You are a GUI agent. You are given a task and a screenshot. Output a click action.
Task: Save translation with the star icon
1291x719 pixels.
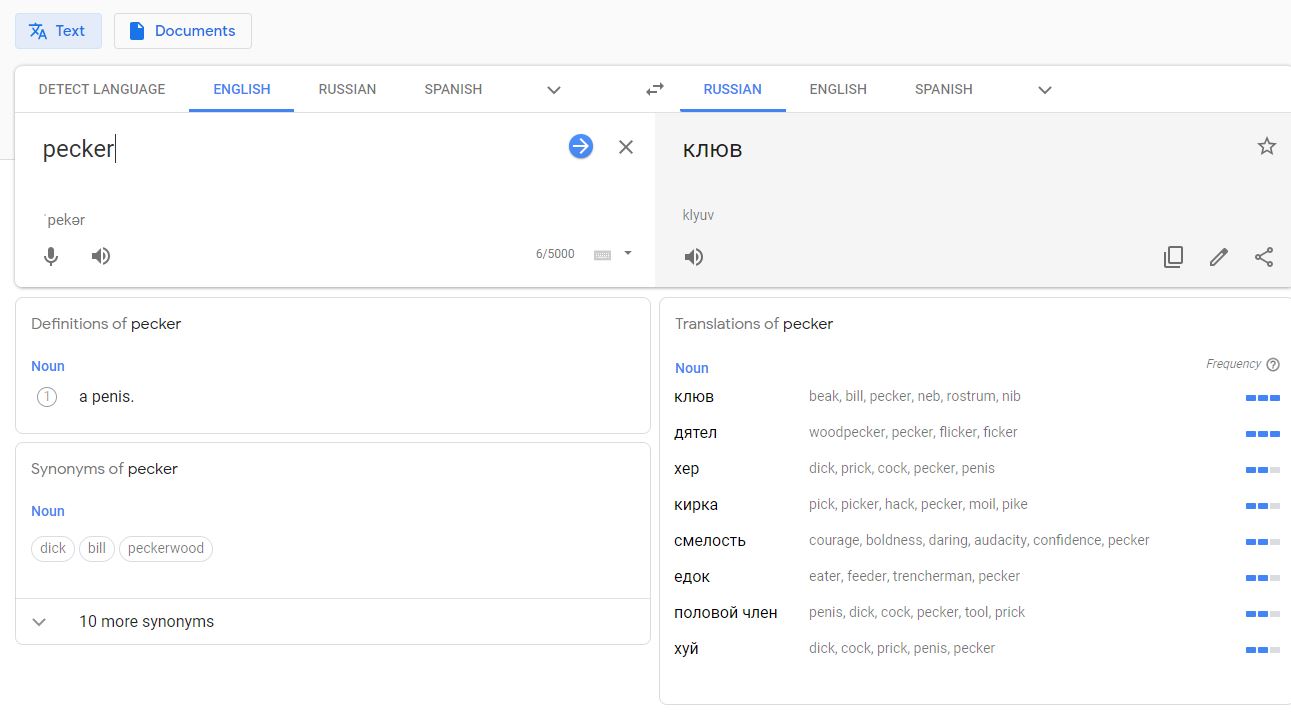coord(1267,147)
